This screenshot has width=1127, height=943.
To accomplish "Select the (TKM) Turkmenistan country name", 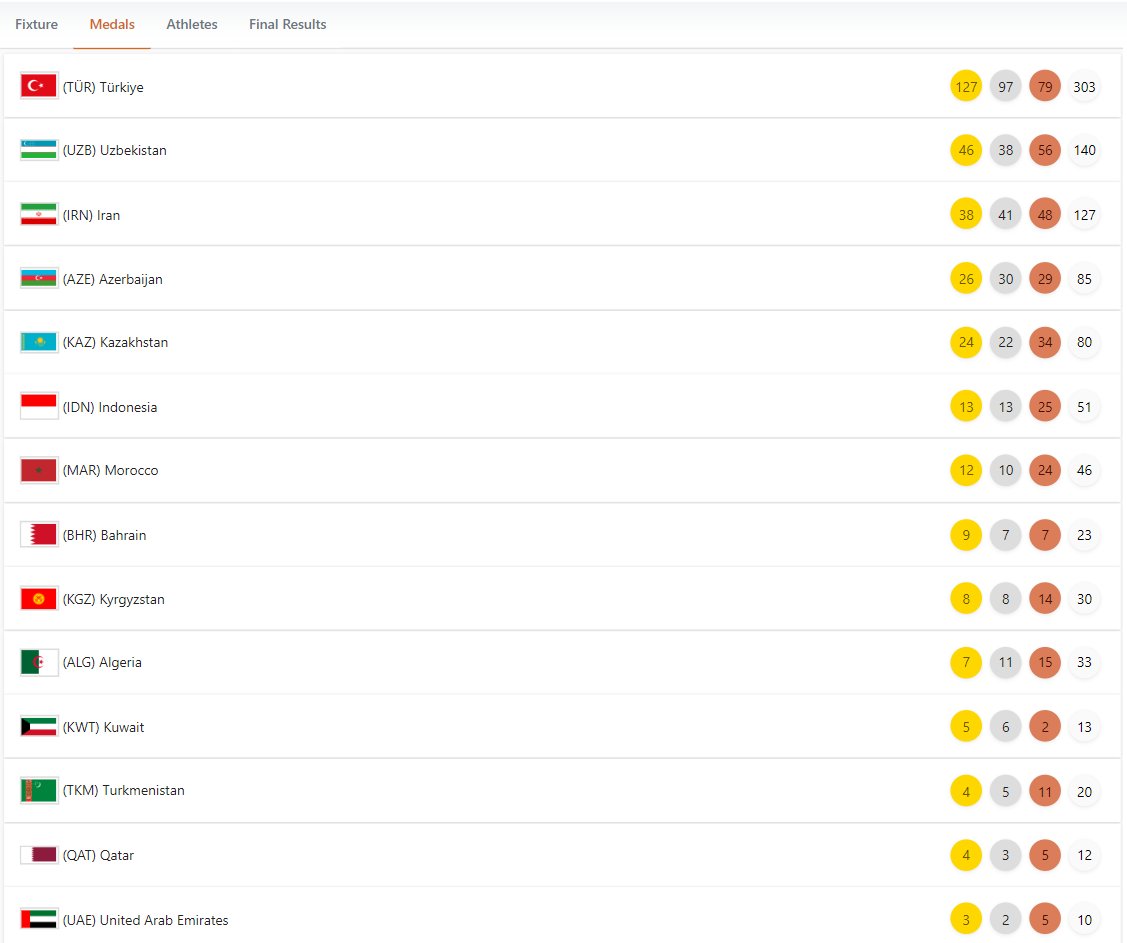I will click(x=124, y=790).
